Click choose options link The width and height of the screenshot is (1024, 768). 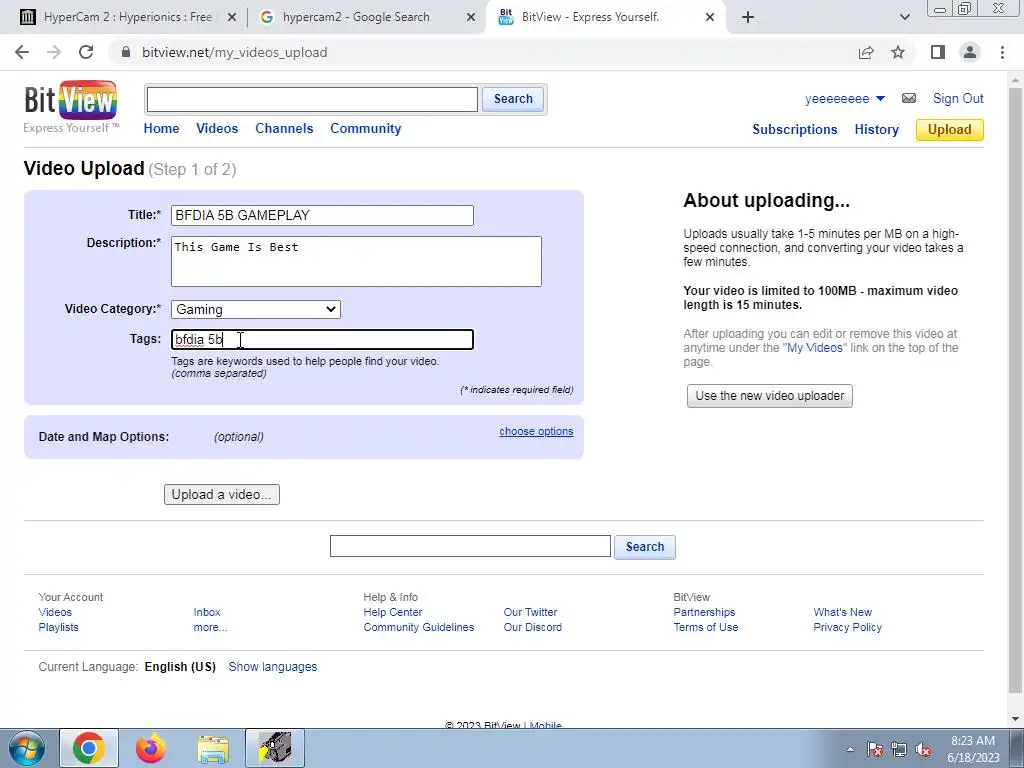[x=536, y=431]
